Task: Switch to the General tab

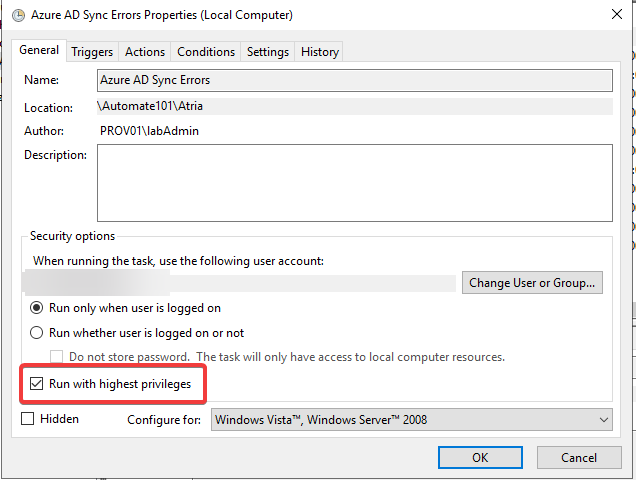Action: (x=39, y=50)
